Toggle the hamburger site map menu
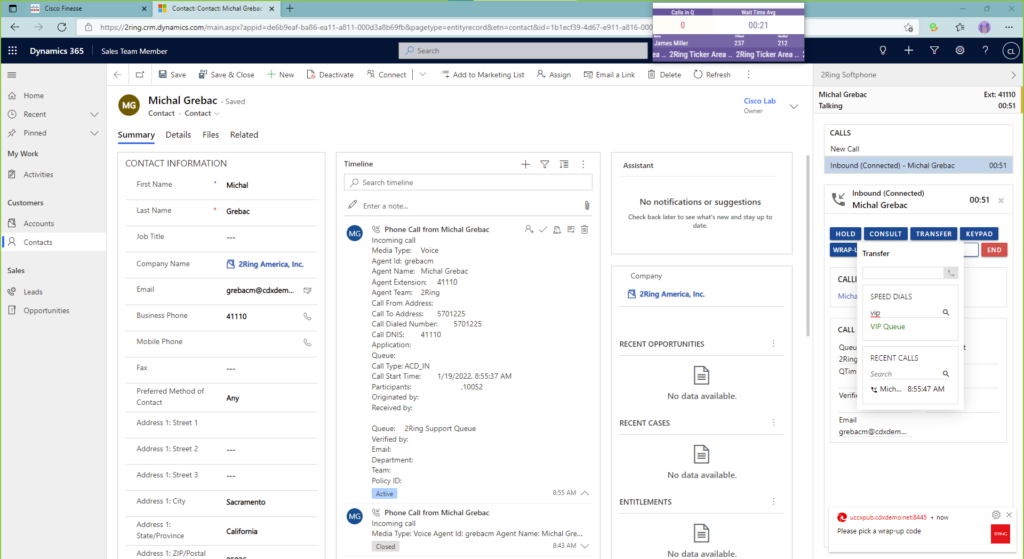Viewport: 1024px width, 559px height. [12, 75]
